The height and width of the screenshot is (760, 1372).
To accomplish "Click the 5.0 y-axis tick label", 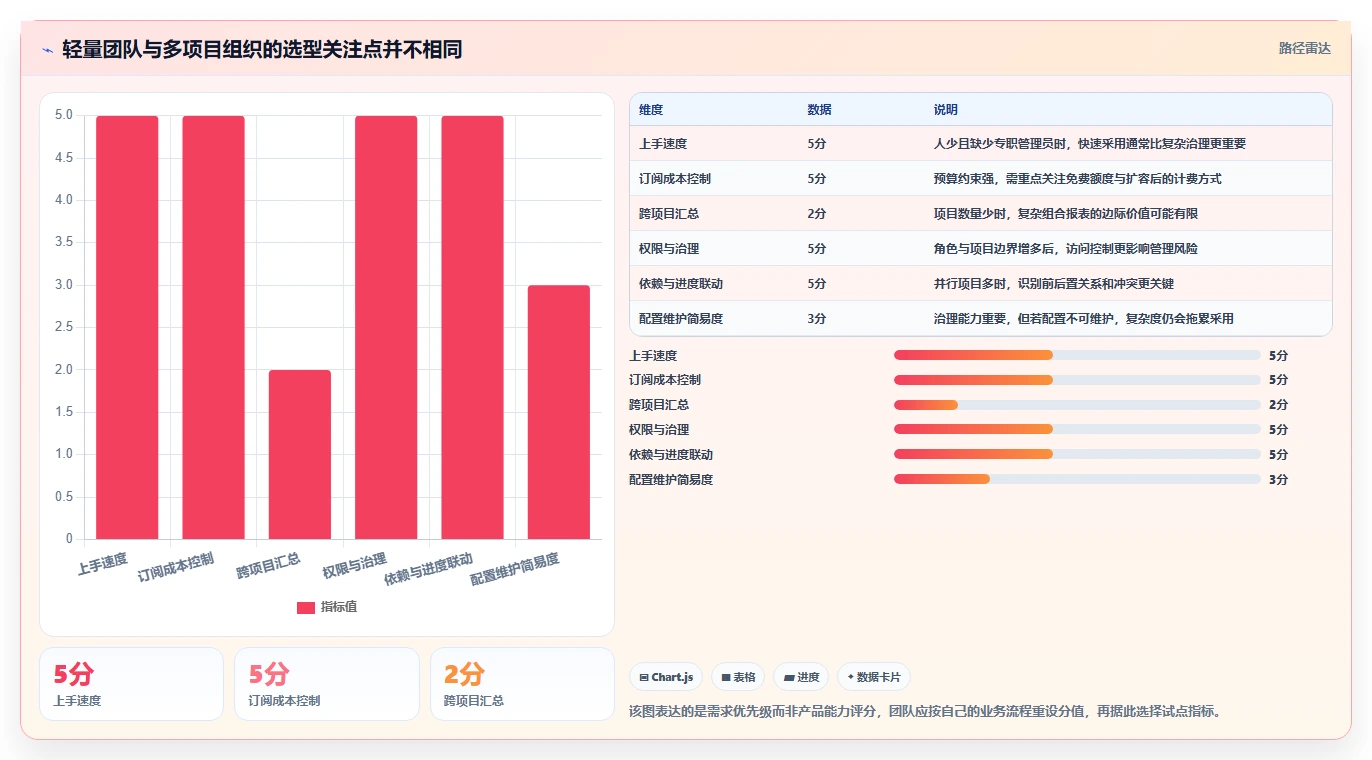I will (x=63, y=115).
